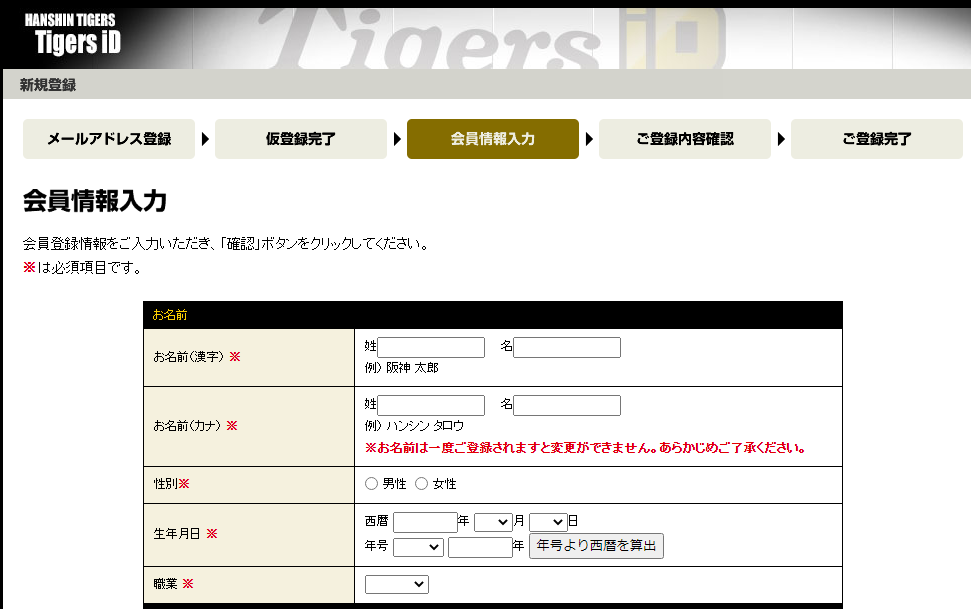The width and height of the screenshot is (971, 609).
Task: Open the 年号 era dropdown
Action: pyautogui.click(x=418, y=547)
